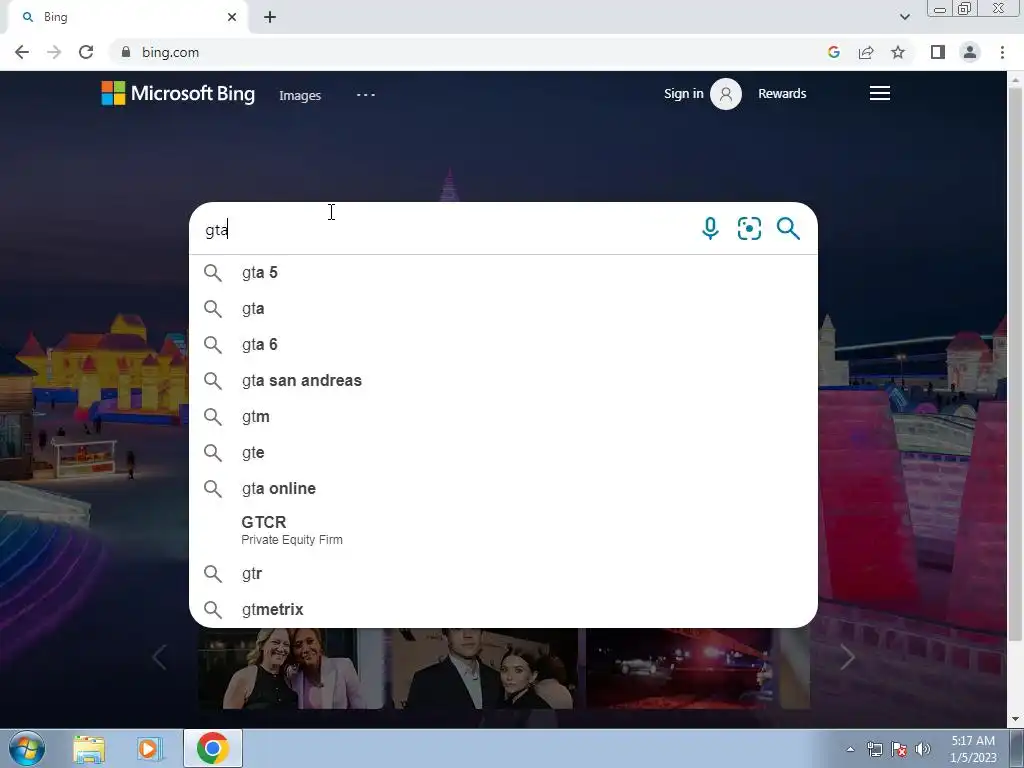Viewport: 1024px width, 768px height.
Task: Open the Images link
Action: (x=300, y=95)
